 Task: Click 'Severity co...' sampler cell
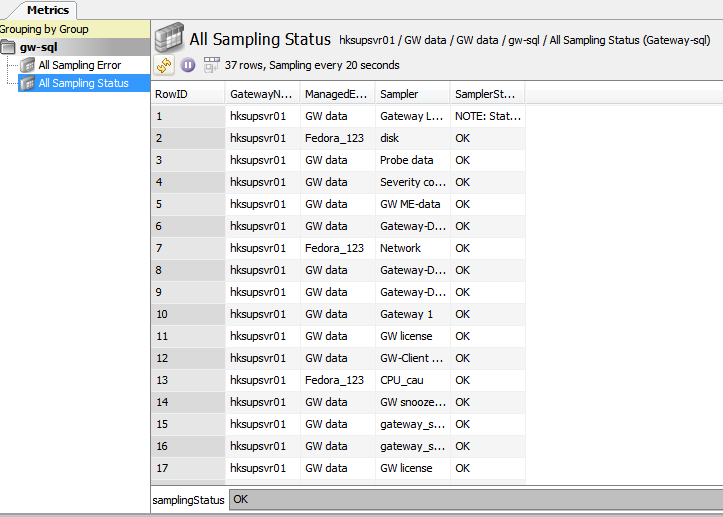pos(413,182)
